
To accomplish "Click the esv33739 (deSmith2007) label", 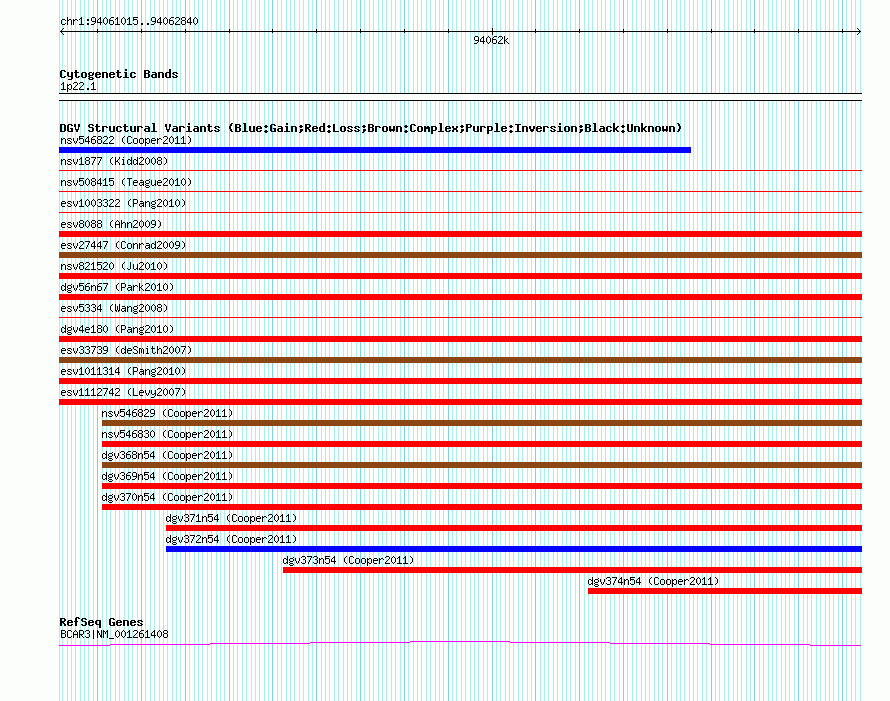I will pos(126,350).
